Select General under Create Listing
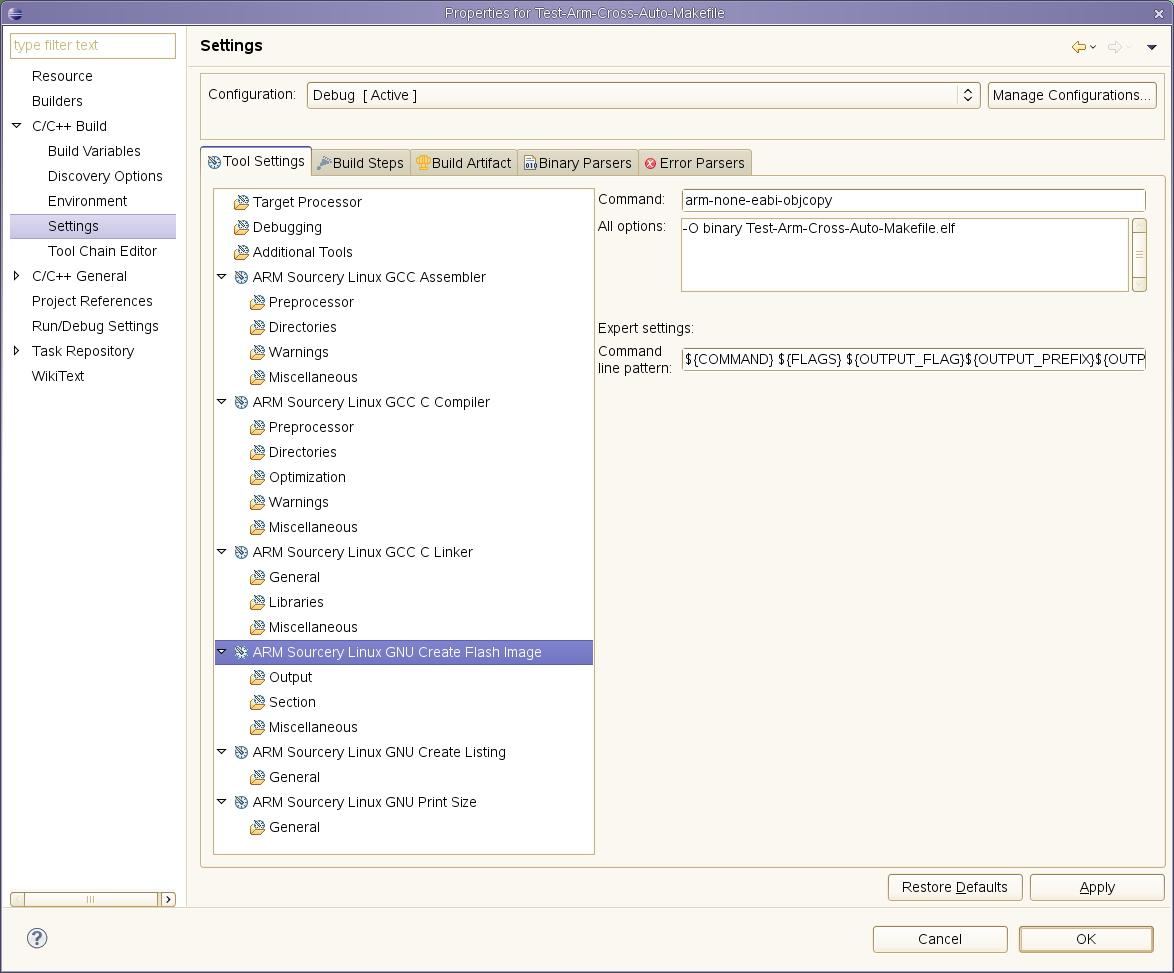The height and width of the screenshot is (973, 1174). click(294, 778)
